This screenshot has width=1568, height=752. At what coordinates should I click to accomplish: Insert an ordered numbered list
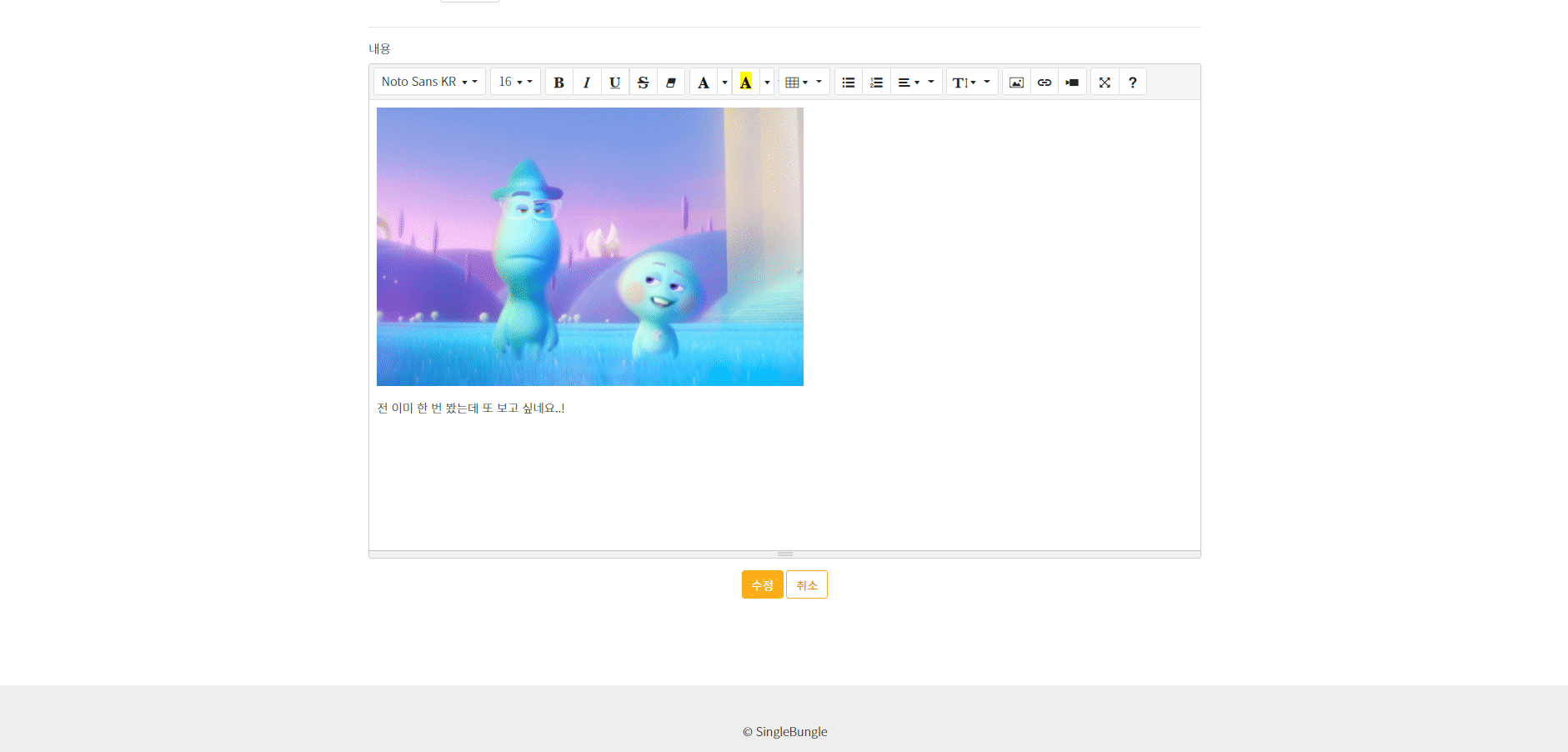(876, 82)
